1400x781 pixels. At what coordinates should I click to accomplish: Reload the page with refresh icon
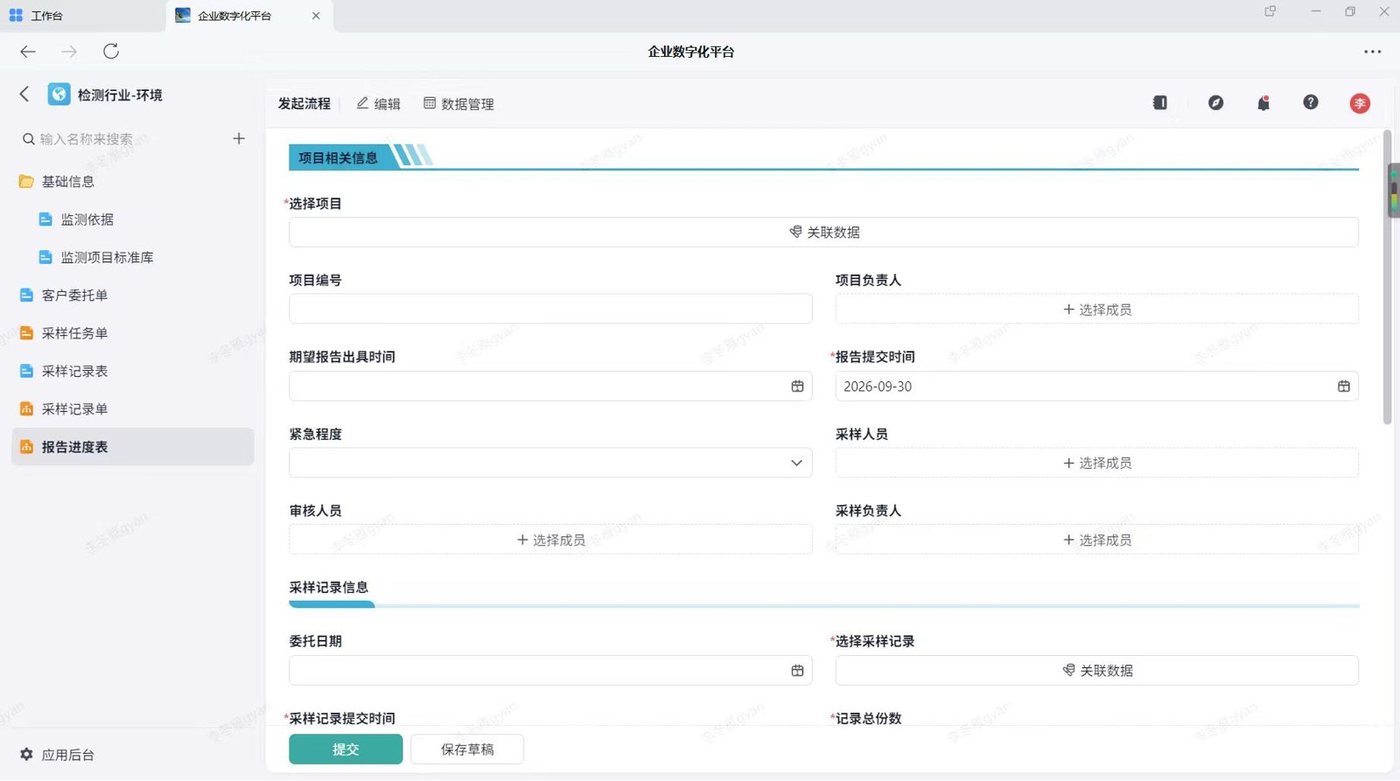(x=111, y=52)
